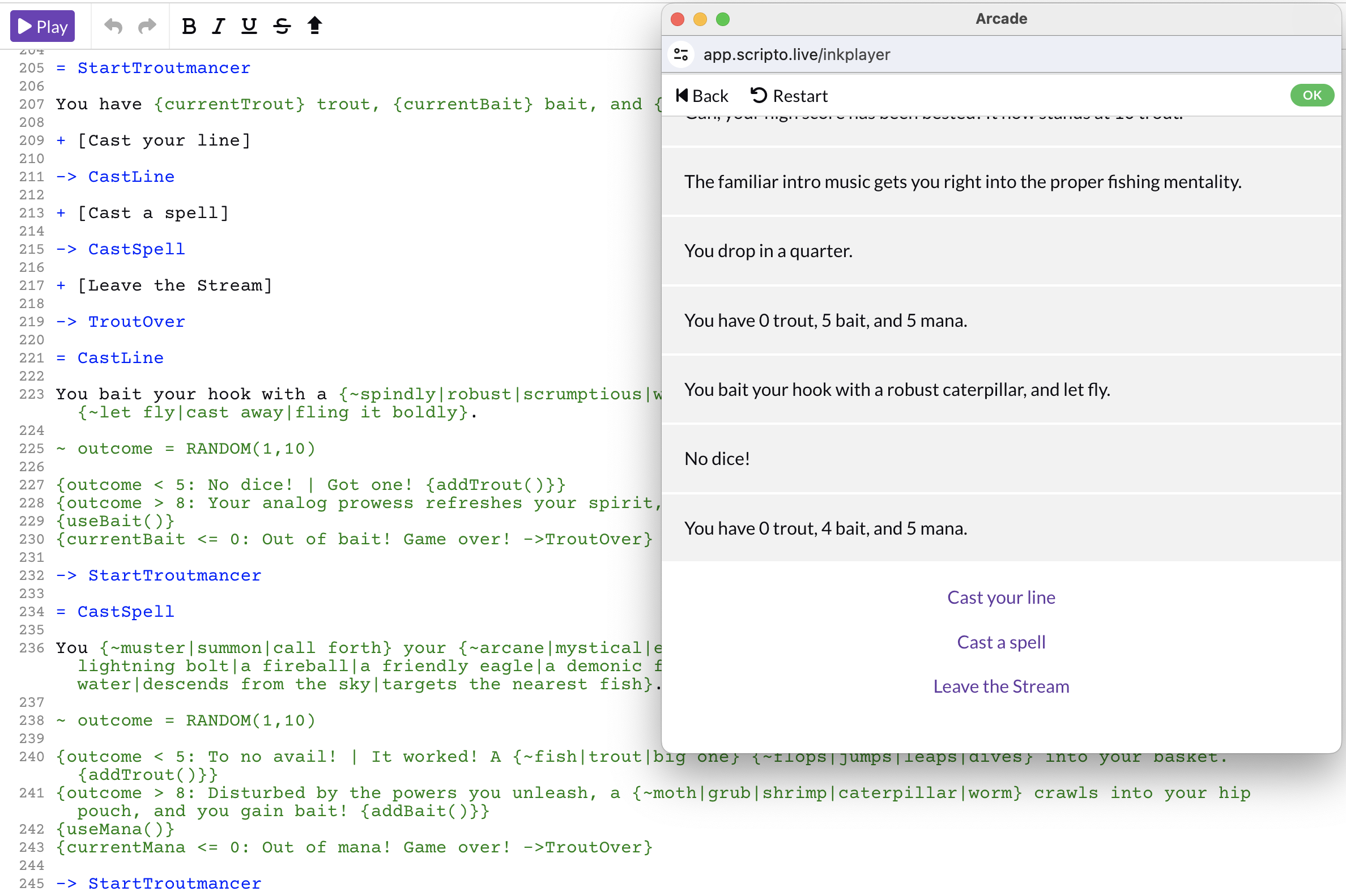
Task: Click the Upload/Publish icon in toolbar
Action: coord(315,26)
